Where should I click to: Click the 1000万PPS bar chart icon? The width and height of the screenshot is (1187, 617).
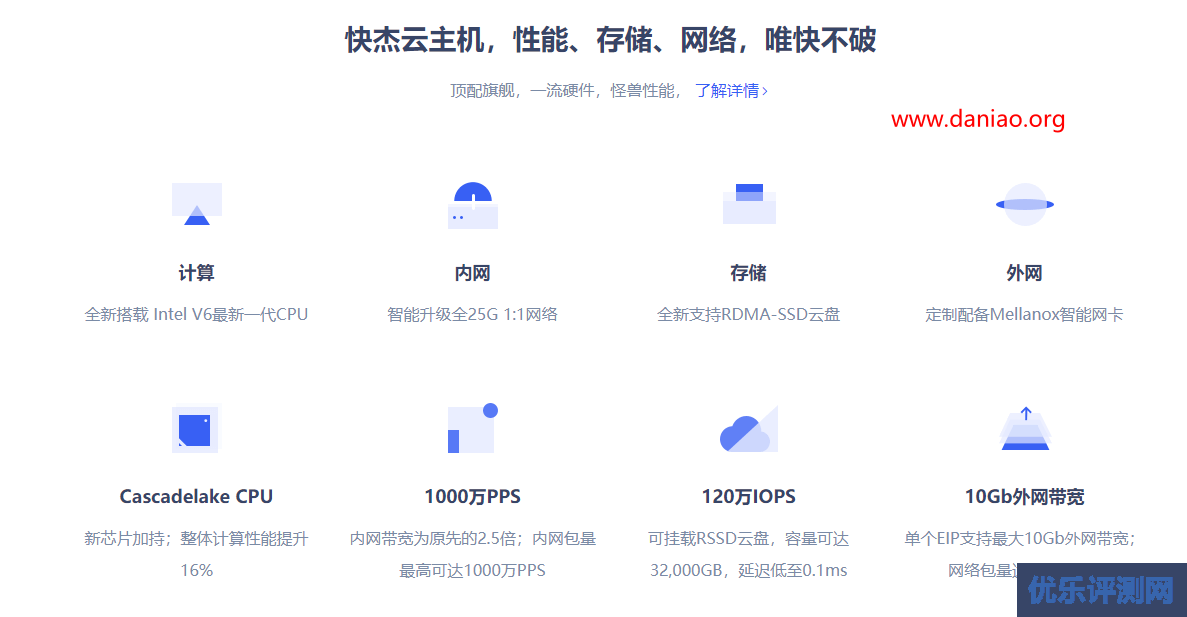click(471, 428)
